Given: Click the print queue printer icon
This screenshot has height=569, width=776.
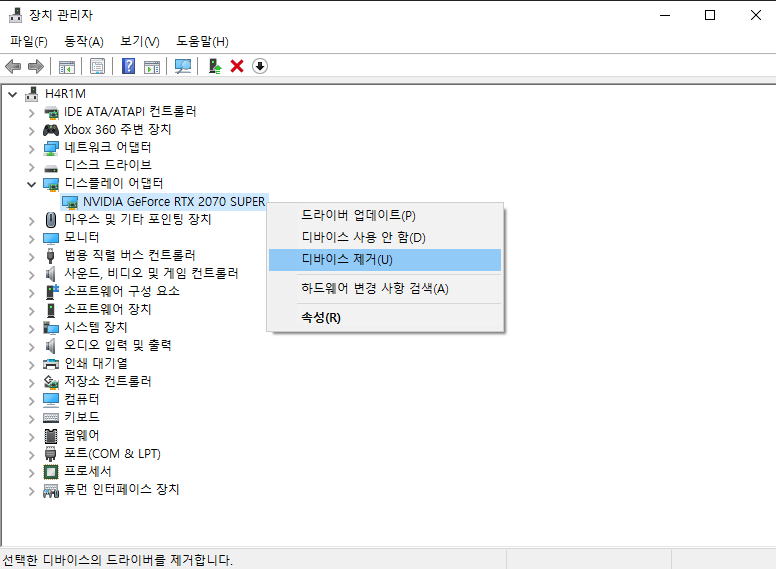Looking at the screenshot, I should tap(51, 364).
